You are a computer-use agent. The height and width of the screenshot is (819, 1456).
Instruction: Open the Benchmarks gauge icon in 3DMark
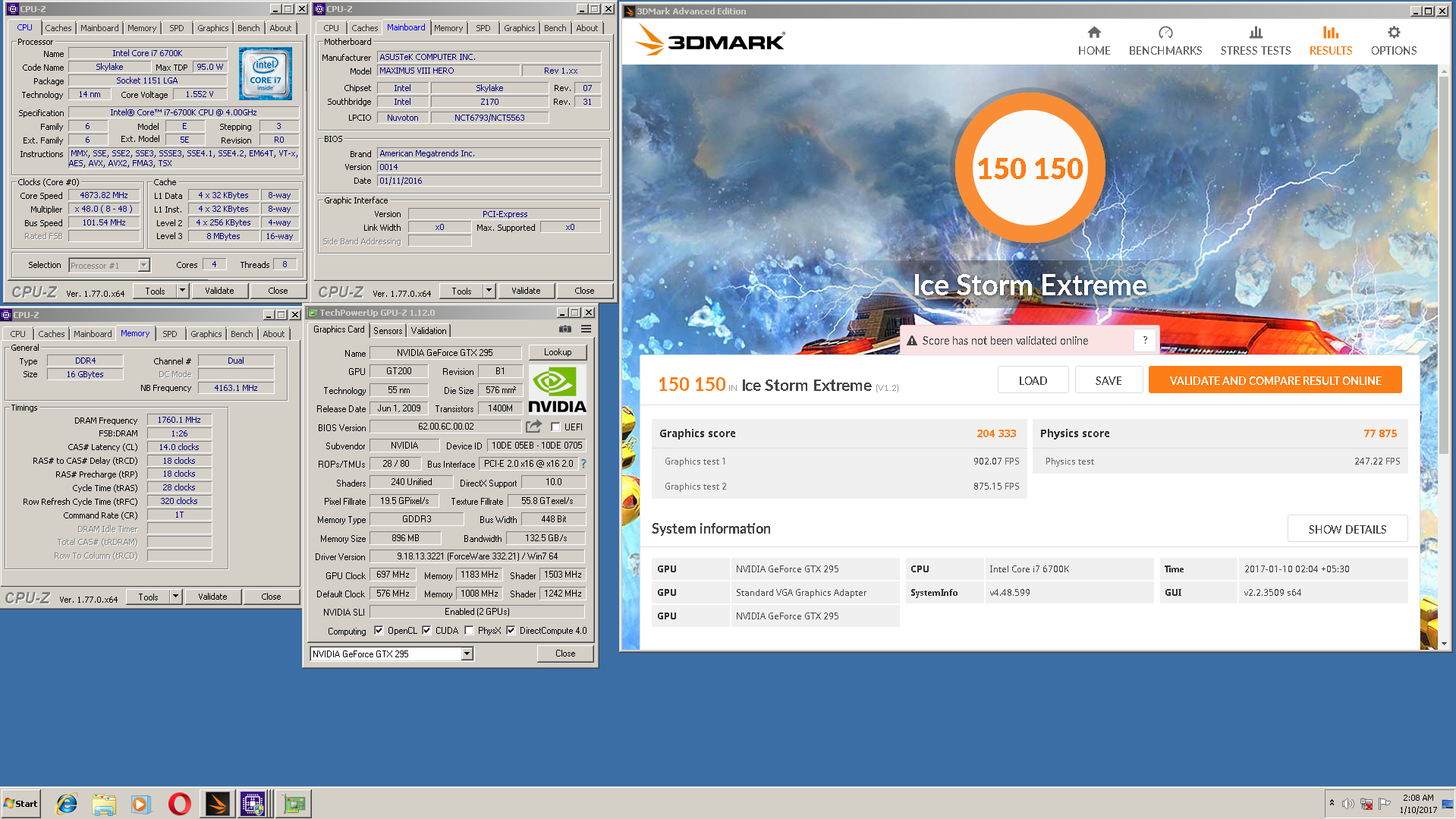1165,33
